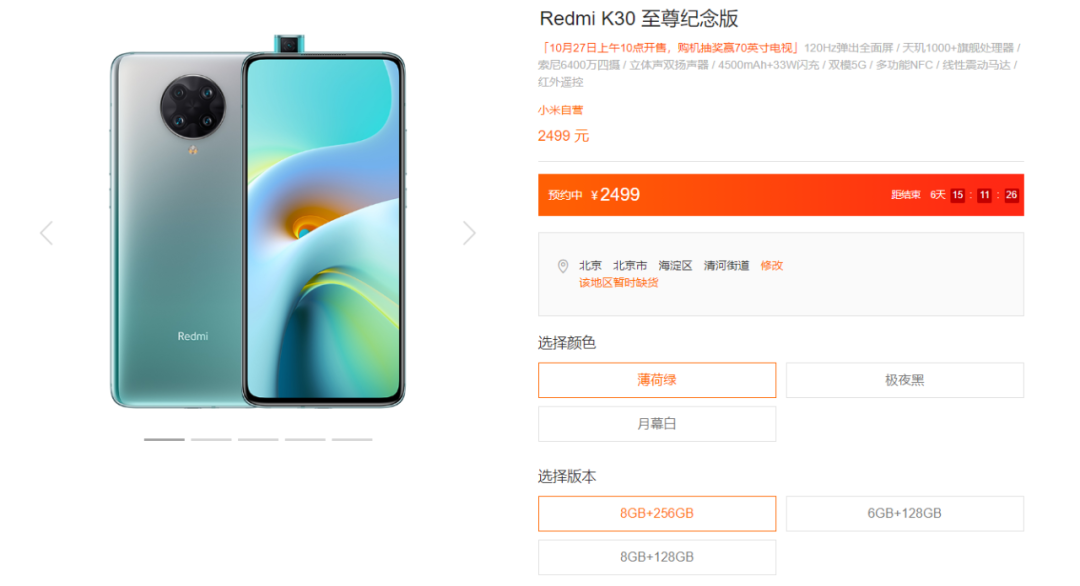Jump to the fifth carousel indicator bar
Image resolution: width=1080 pixels, height=586 pixels.
(x=352, y=439)
